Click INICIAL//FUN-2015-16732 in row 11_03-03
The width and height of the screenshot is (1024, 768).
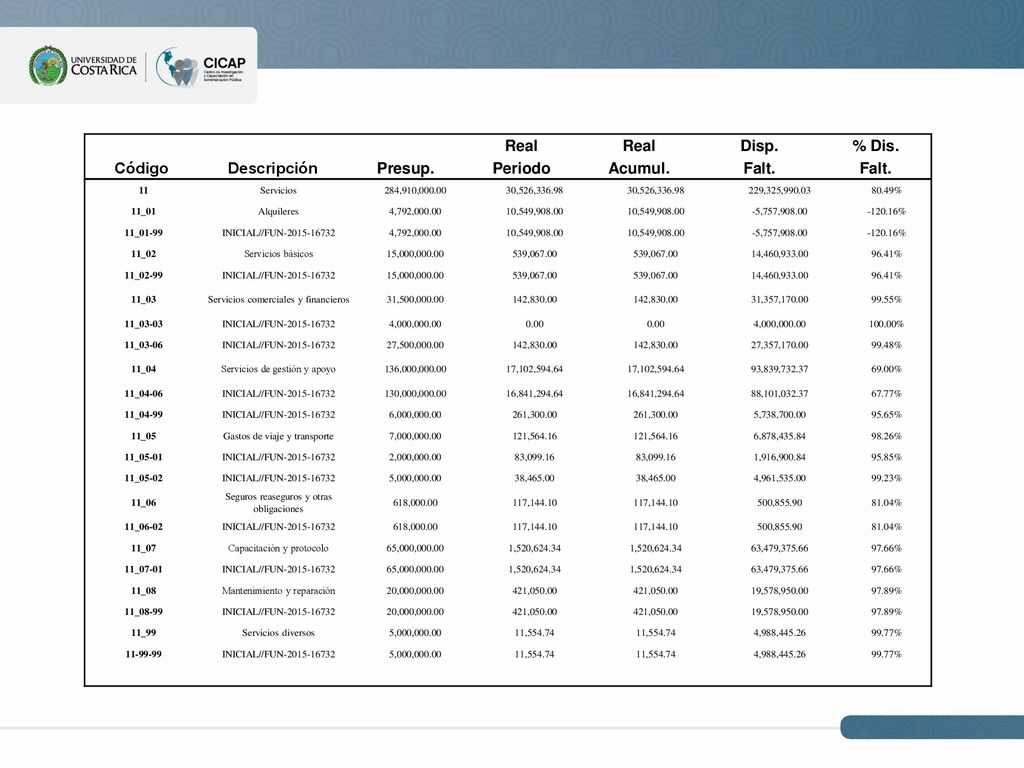tap(278, 324)
